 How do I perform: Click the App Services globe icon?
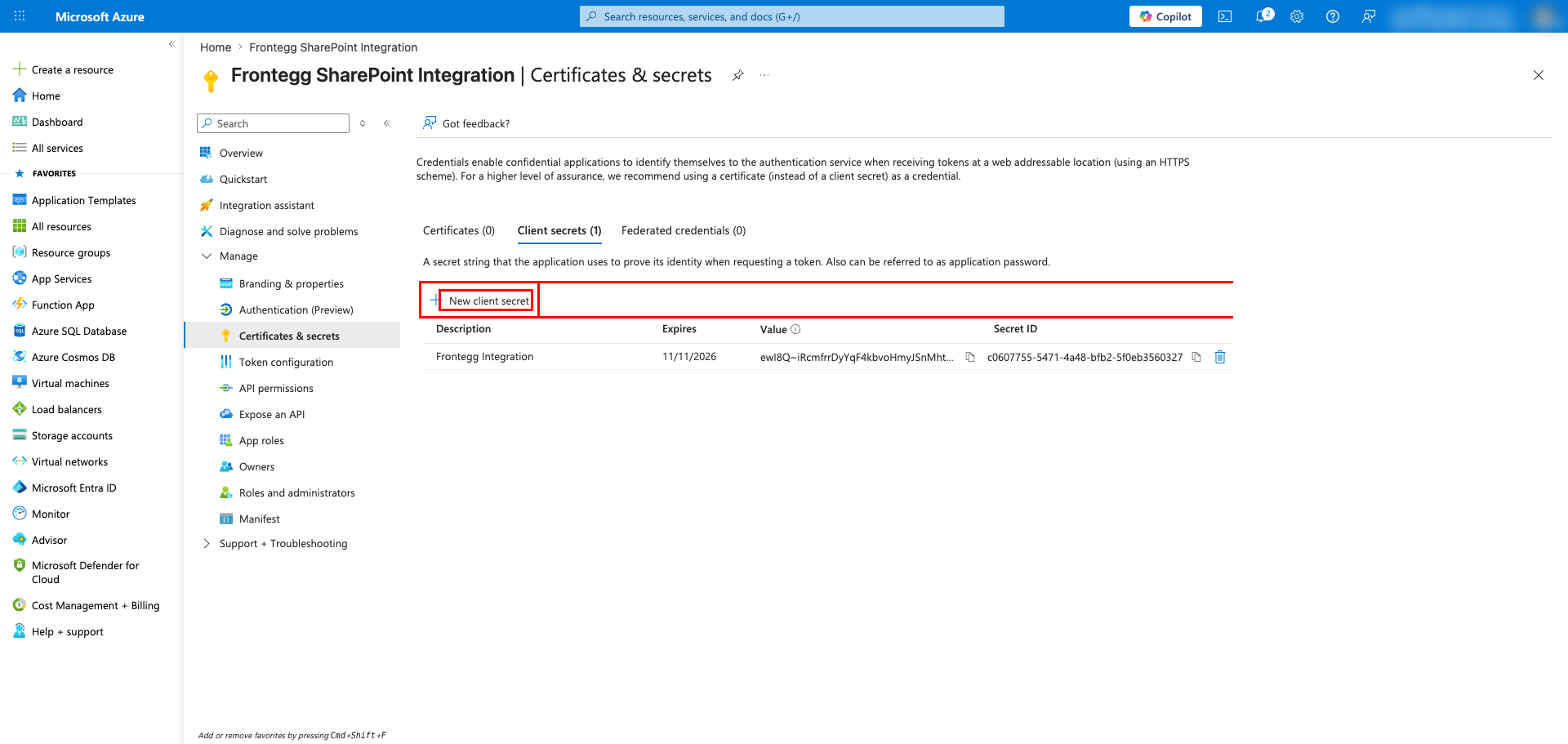pos(20,278)
